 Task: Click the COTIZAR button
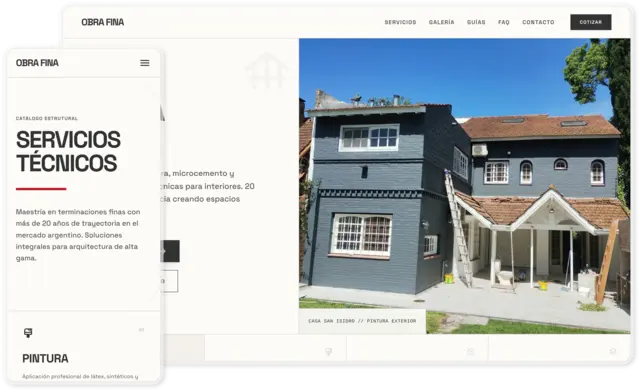[x=591, y=22]
